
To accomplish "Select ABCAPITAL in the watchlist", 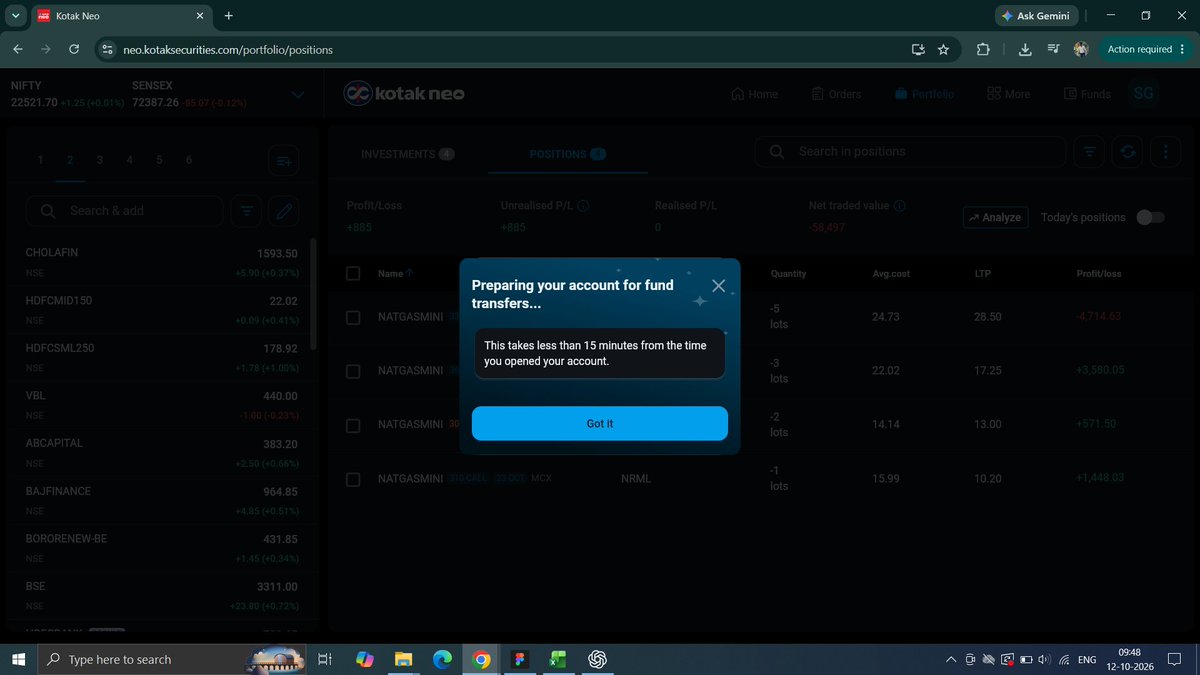I will coord(161,453).
